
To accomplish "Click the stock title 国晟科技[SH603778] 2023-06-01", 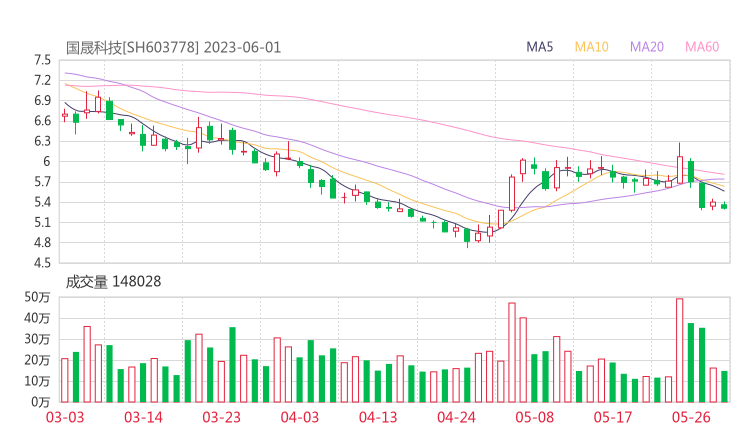I will click(173, 48).
